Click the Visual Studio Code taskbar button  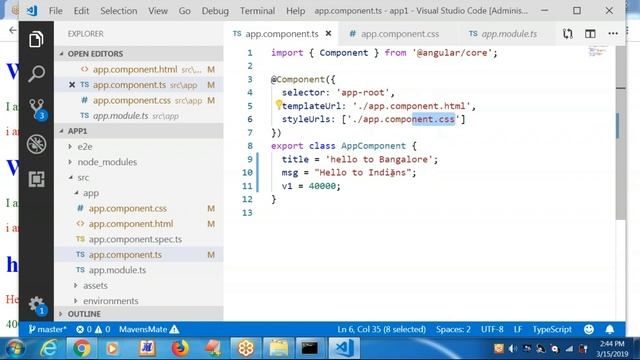343,348
